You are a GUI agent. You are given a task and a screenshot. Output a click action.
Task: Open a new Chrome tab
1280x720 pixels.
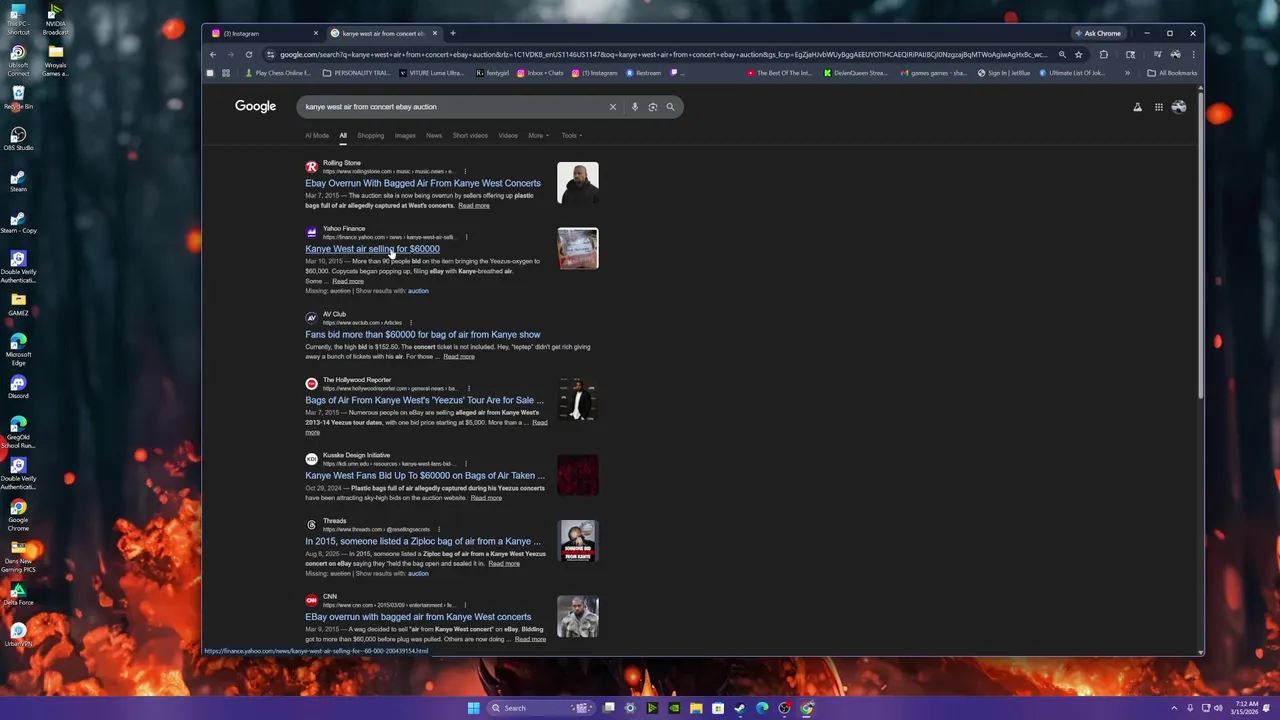[452, 33]
